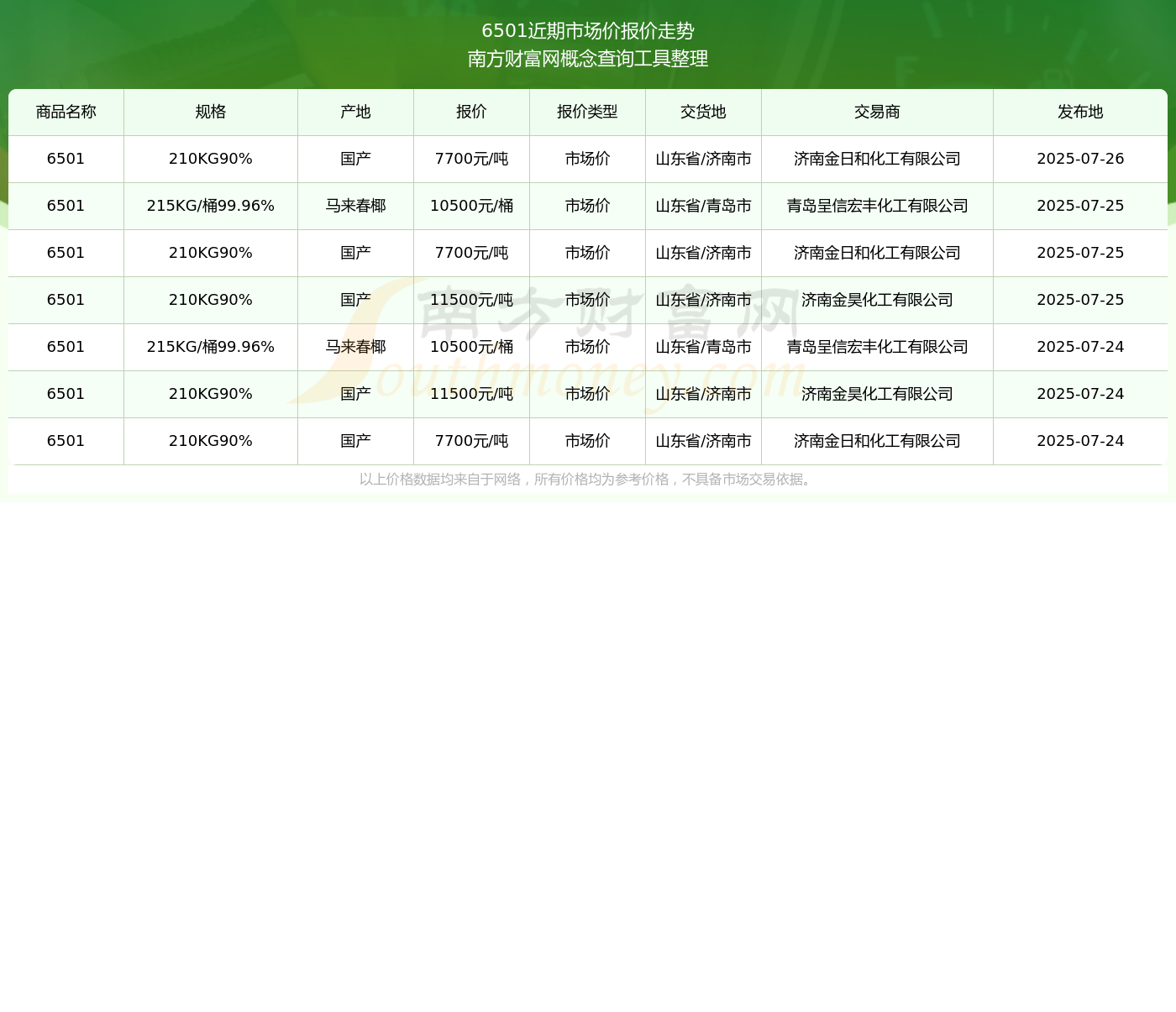Viewport: 1176px width, 1012px height.
Task: Click the 产地 column header
Action: pos(356,112)
